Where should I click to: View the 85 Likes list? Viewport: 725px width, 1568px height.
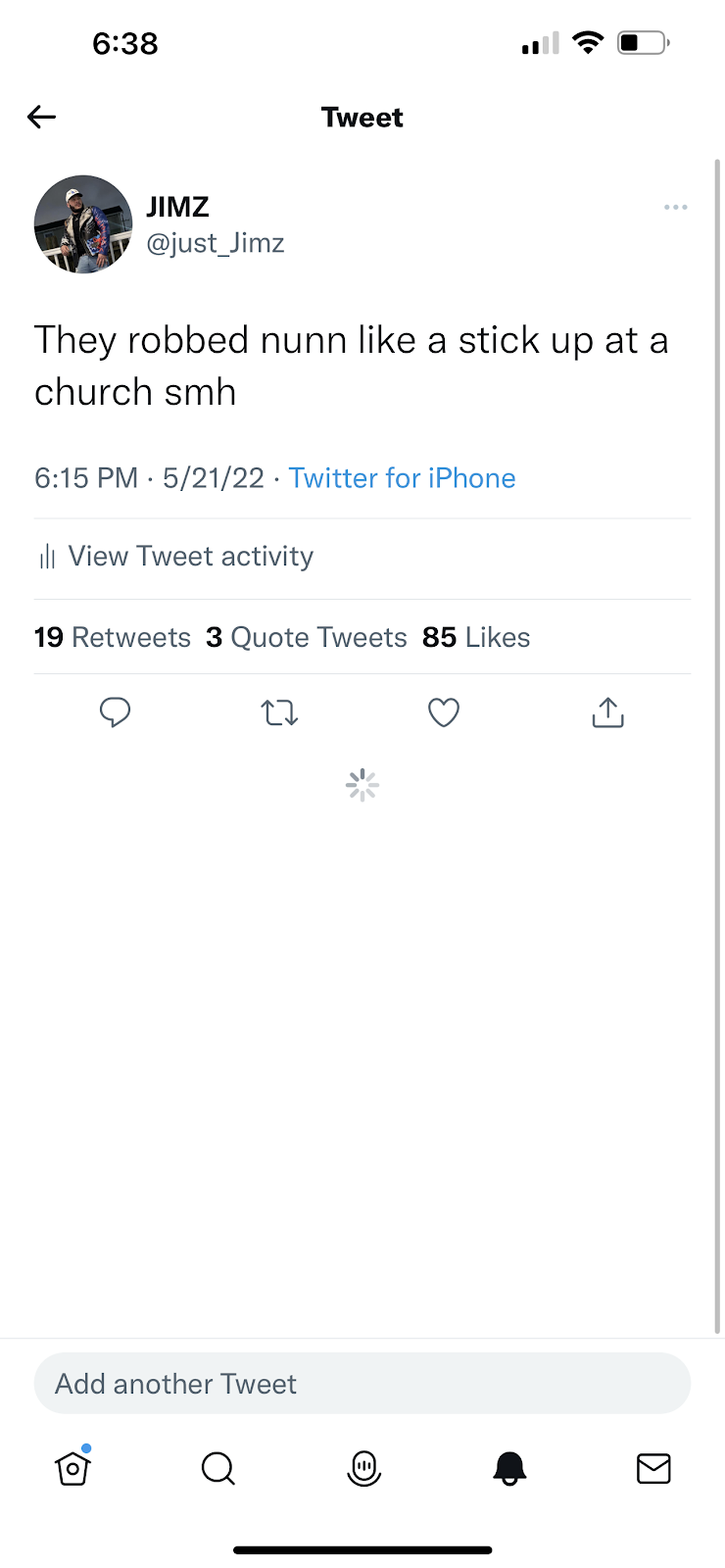tap(476, 638)
